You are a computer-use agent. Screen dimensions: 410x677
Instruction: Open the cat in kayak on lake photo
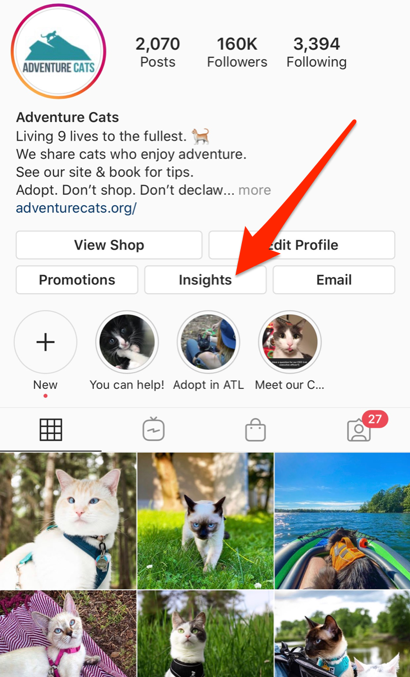[342, 520]
